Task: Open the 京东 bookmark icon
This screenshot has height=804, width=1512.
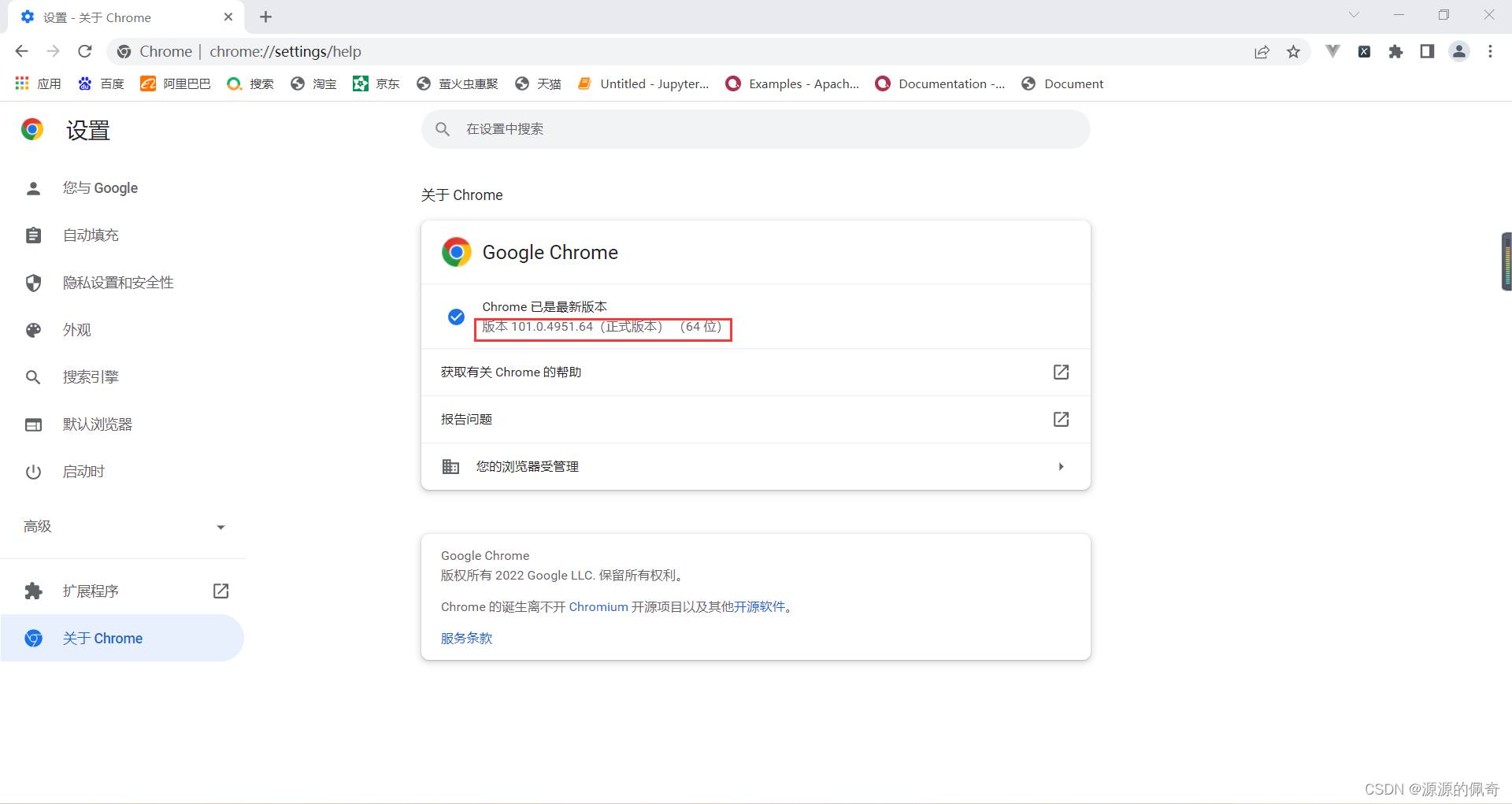Action: 361,83
